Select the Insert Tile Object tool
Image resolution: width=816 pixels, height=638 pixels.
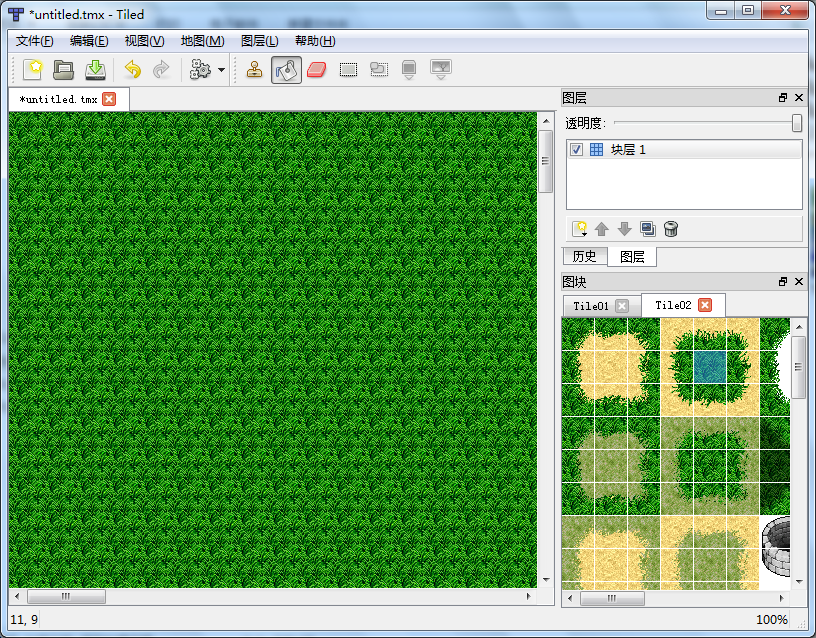[x=441, y=69]
